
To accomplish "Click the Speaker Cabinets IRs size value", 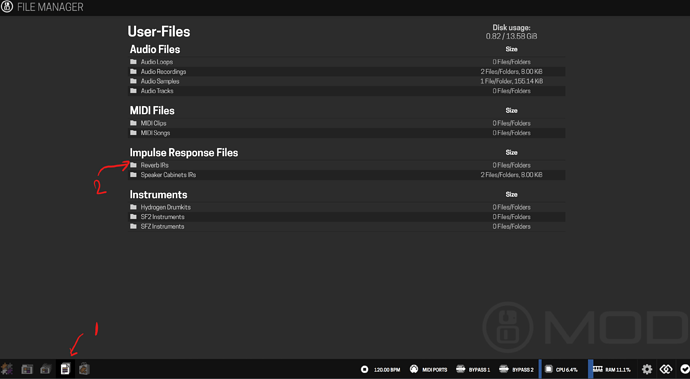I will point(511,175).
